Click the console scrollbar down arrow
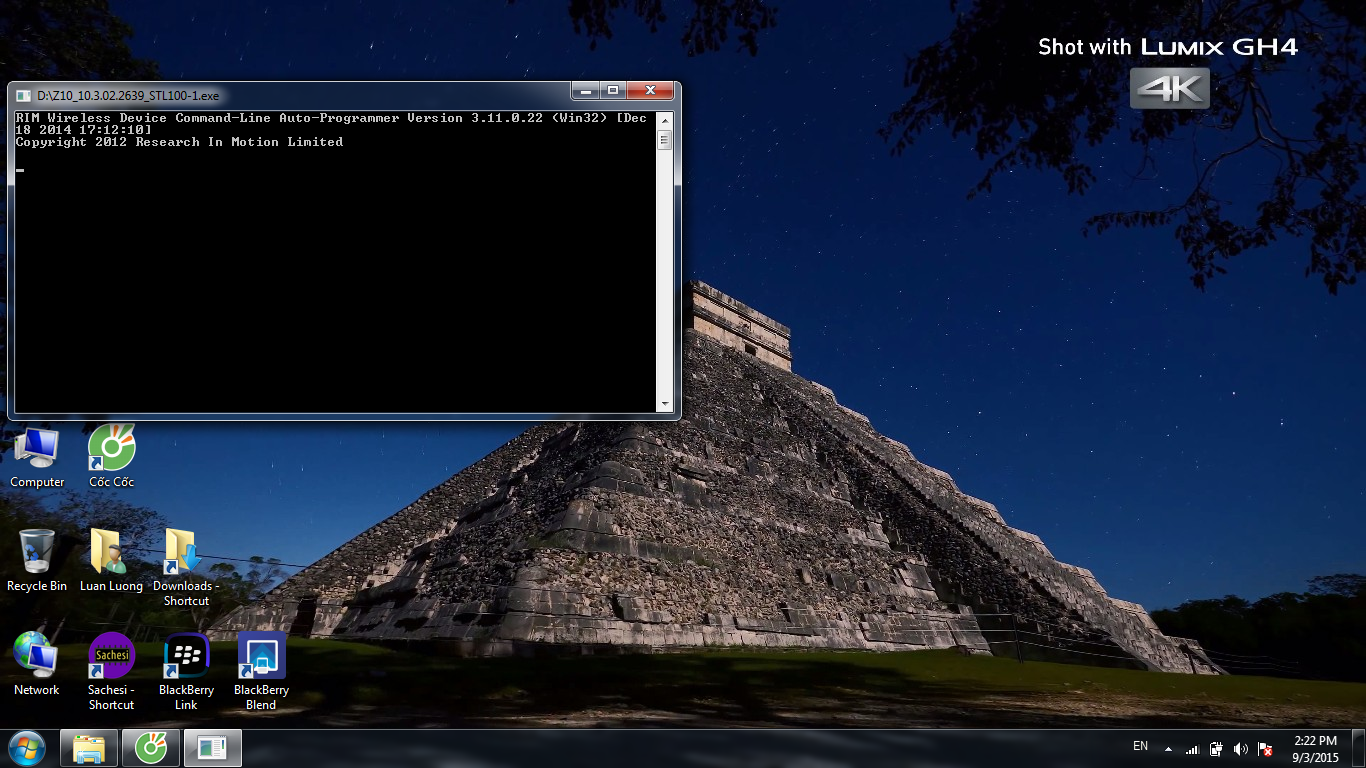The image size is (1366, 768). [x=665, y=405]
